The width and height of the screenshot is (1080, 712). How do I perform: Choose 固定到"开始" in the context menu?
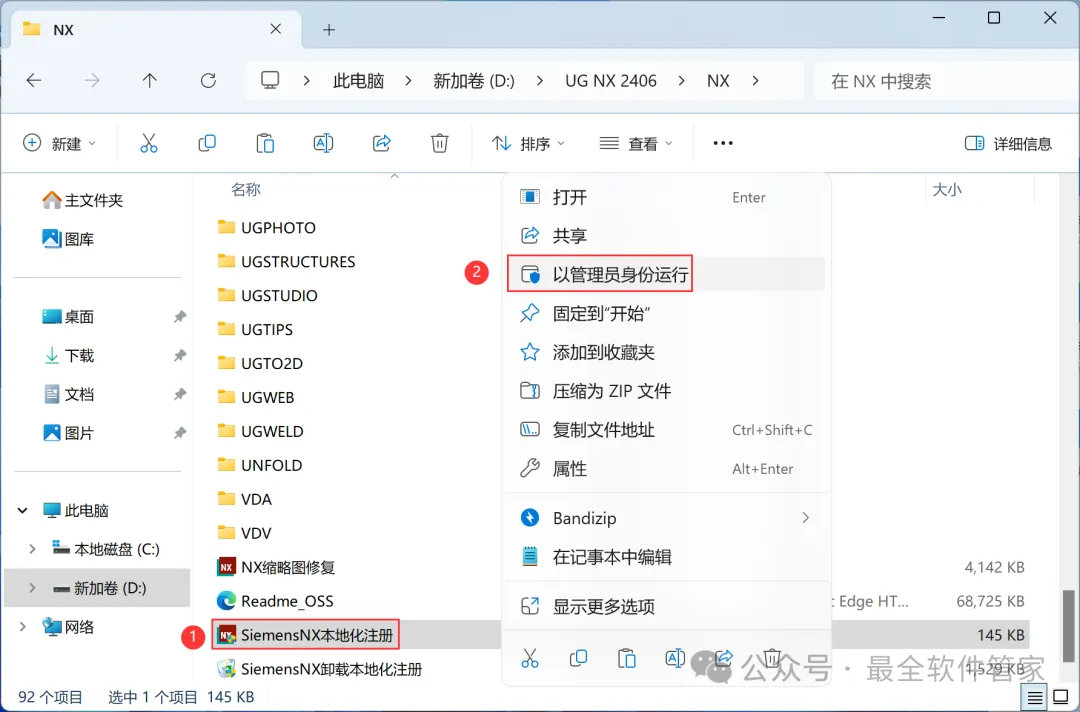(x=665, y=313)
